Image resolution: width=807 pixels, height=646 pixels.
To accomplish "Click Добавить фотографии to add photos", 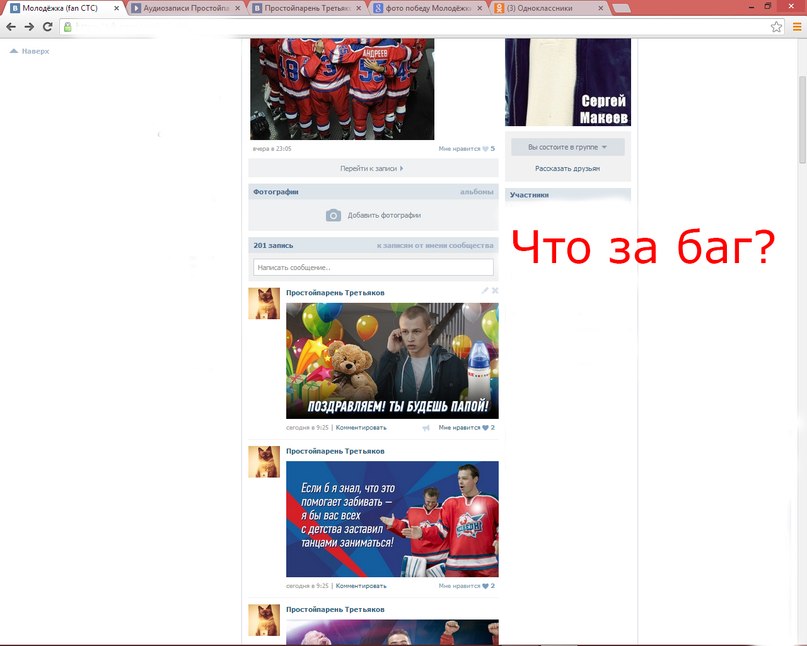I will coord(373,215).
